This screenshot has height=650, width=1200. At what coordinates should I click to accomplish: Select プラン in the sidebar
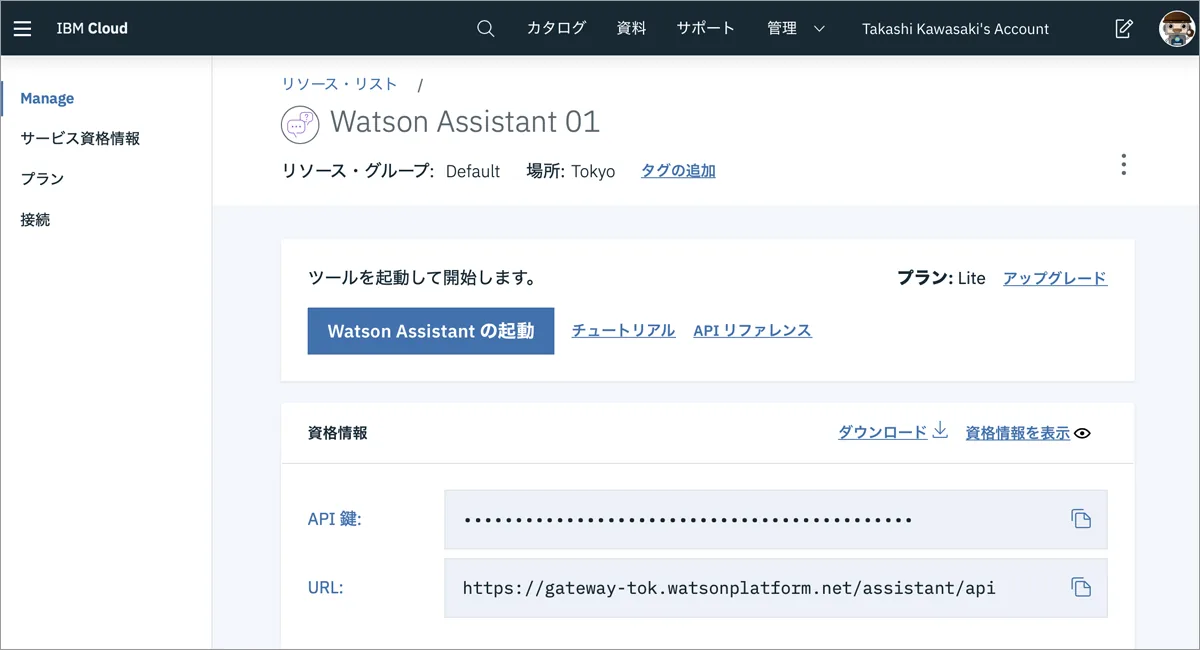tap(42, 179)
